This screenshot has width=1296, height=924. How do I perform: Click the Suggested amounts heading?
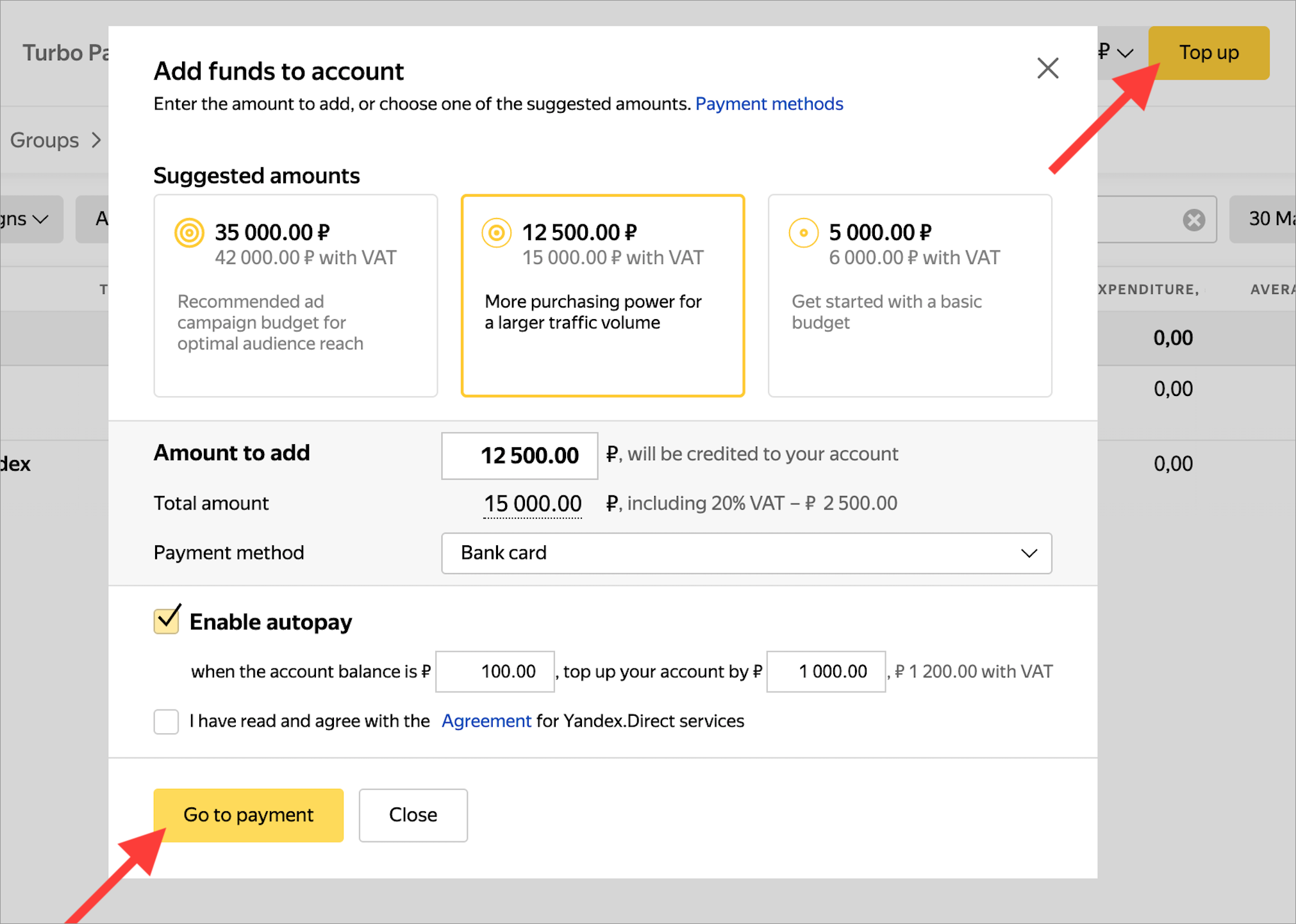(256, 176)
